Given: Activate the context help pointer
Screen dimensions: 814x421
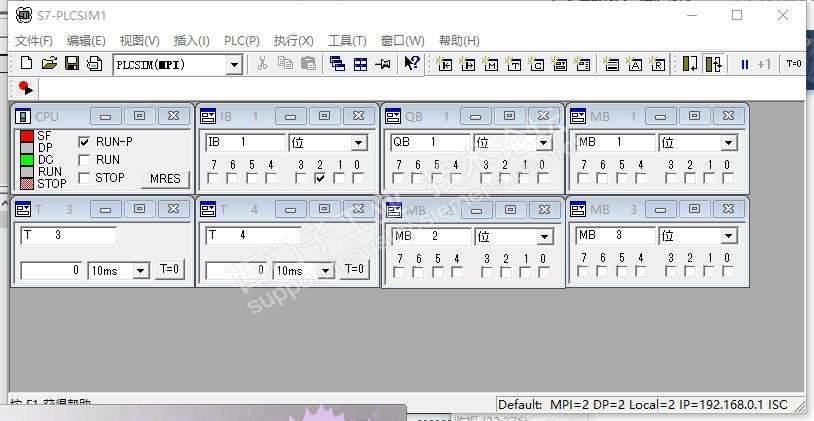Looking at the screenshot, I should (x=412, y=64).
